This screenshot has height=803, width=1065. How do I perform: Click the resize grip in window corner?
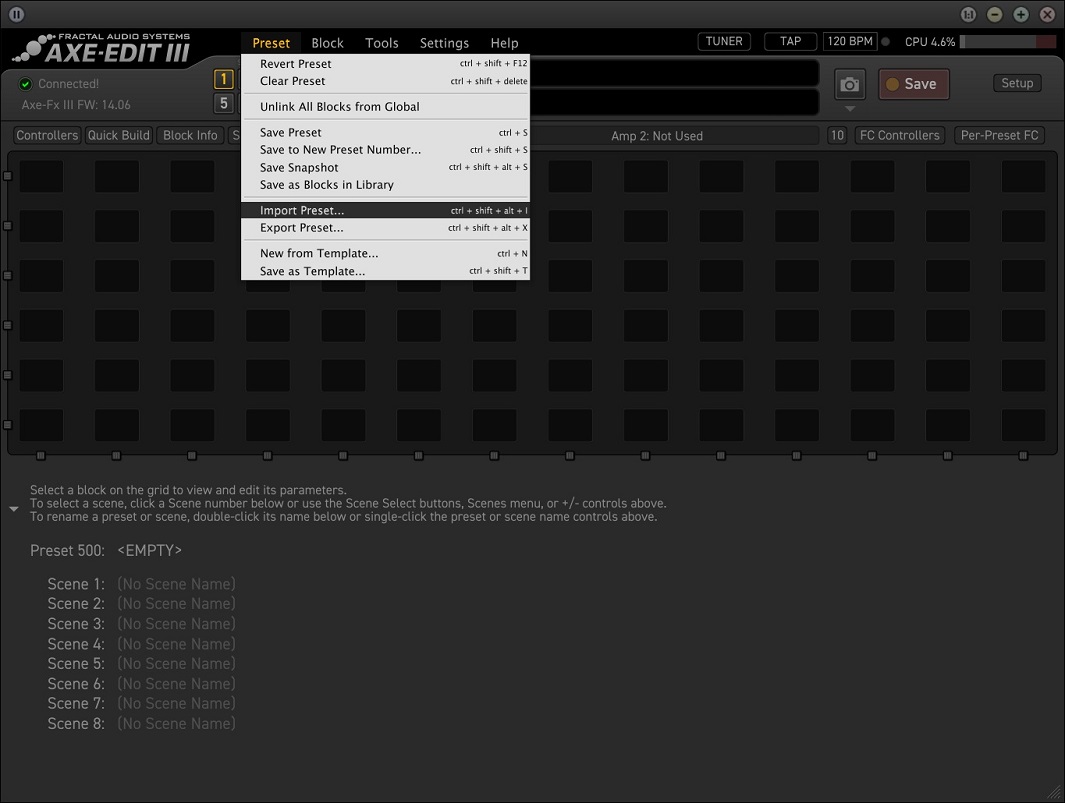click(1054, 792)
